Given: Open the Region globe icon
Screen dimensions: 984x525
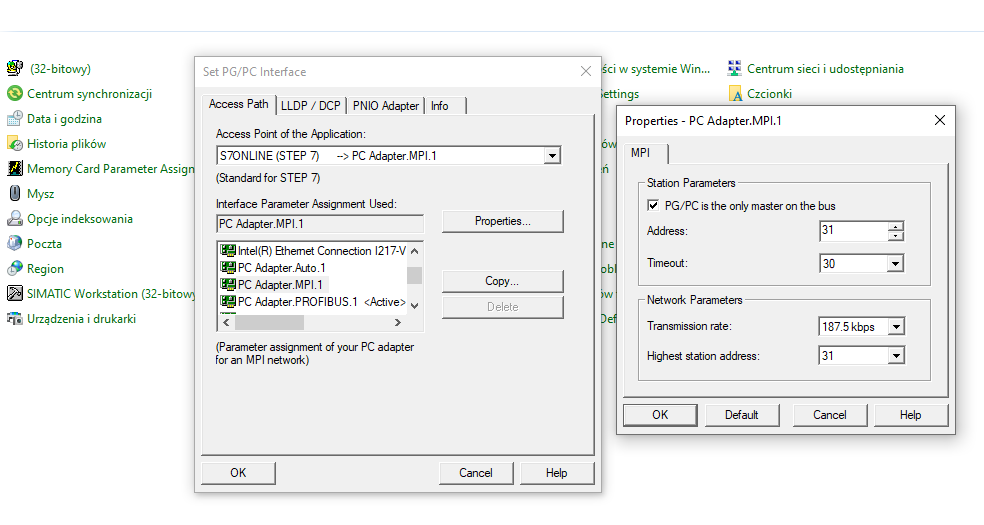Looking at the screenshot, I should pyautogui.click(x=14, y=268).
